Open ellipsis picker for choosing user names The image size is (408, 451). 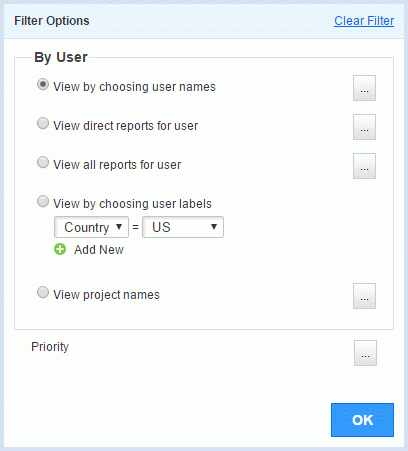[x=364, y=88]
